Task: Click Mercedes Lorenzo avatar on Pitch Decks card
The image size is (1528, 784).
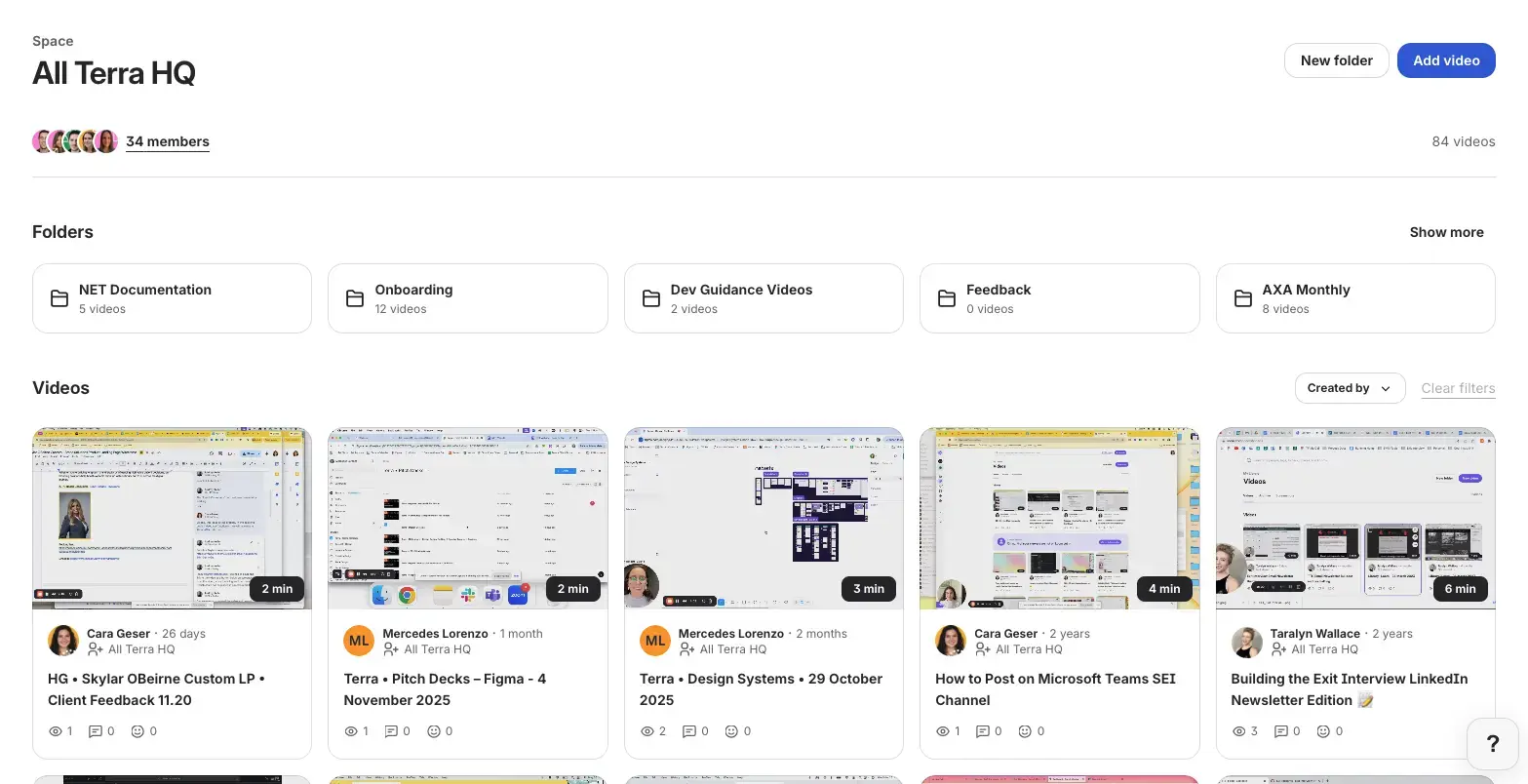Action: click(x=359, y=641)
